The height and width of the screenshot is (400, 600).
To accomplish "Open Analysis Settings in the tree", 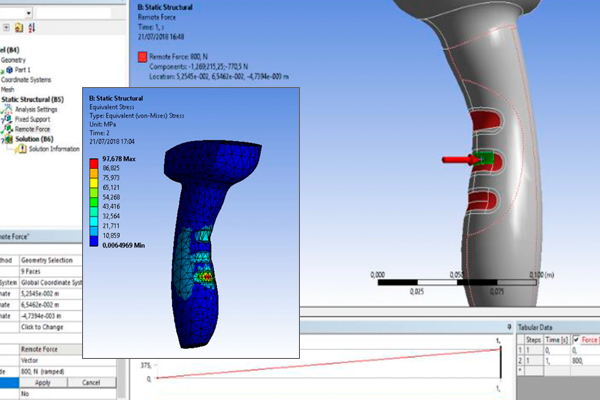I will pyautogui.click(x=38, y=109).
